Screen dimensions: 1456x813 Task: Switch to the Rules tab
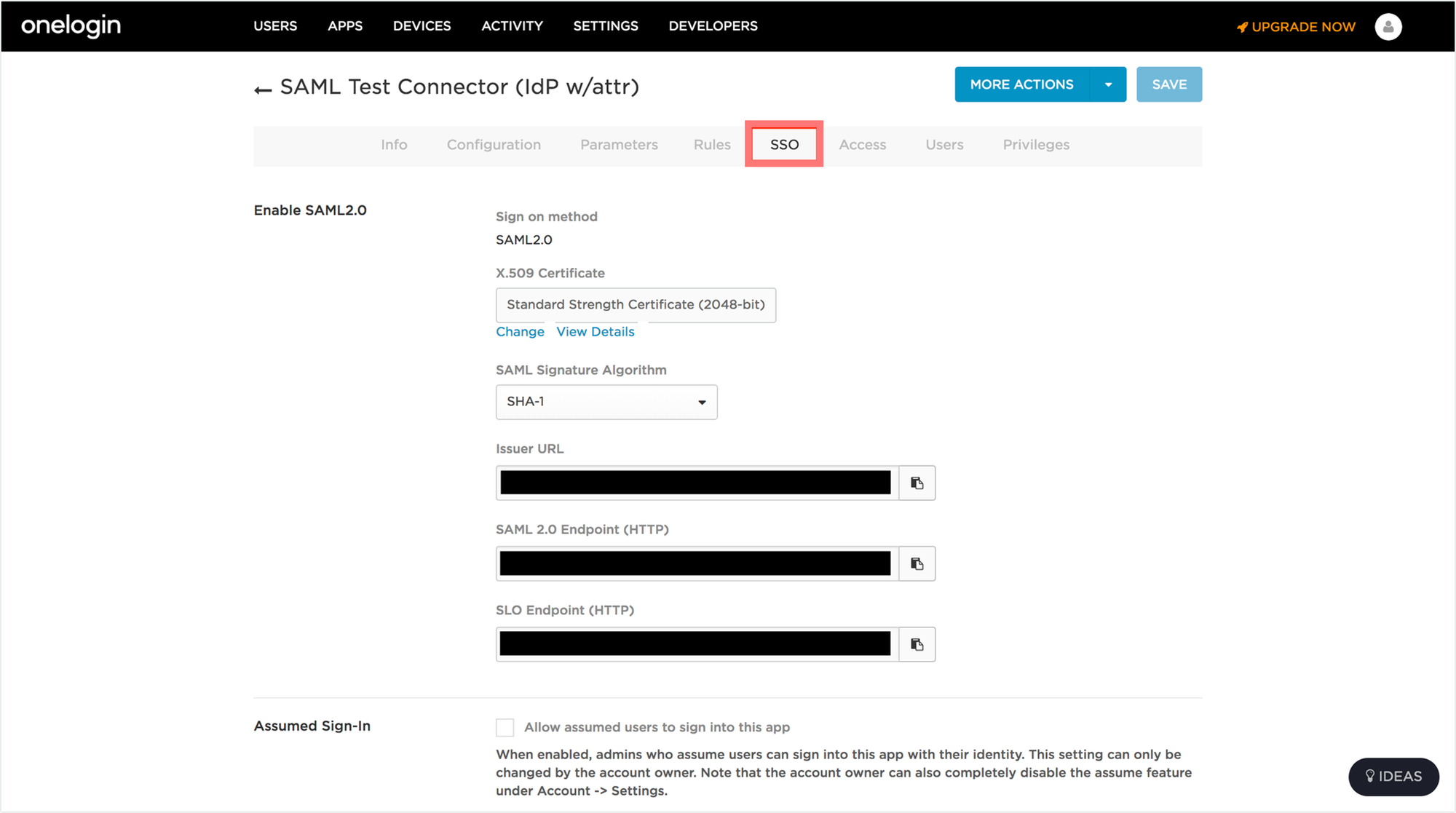pyautogui.click(x=712, y=145)
